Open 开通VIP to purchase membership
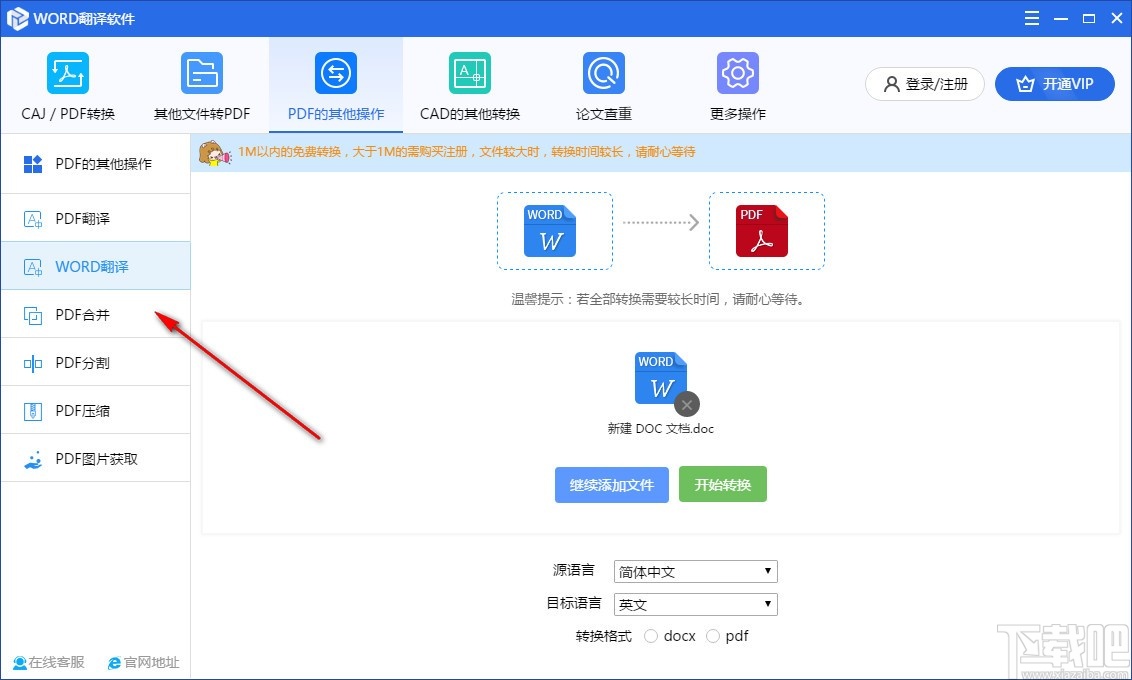This screenshot has width=1132, height=680. coord(1055,84)
